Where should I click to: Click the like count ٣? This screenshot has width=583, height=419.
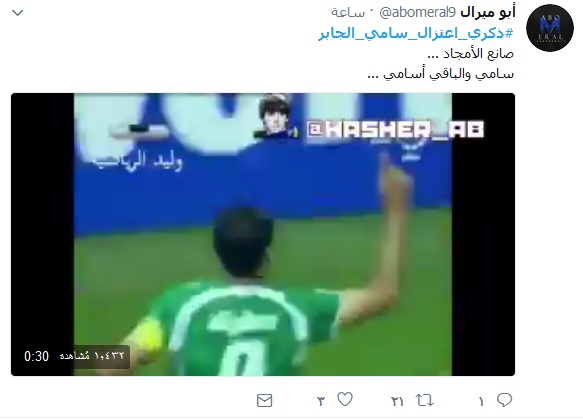321,402
